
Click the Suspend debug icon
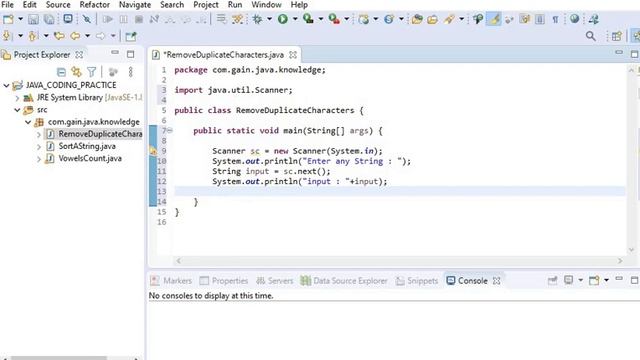pyautogui.click(x=123, y=19)
